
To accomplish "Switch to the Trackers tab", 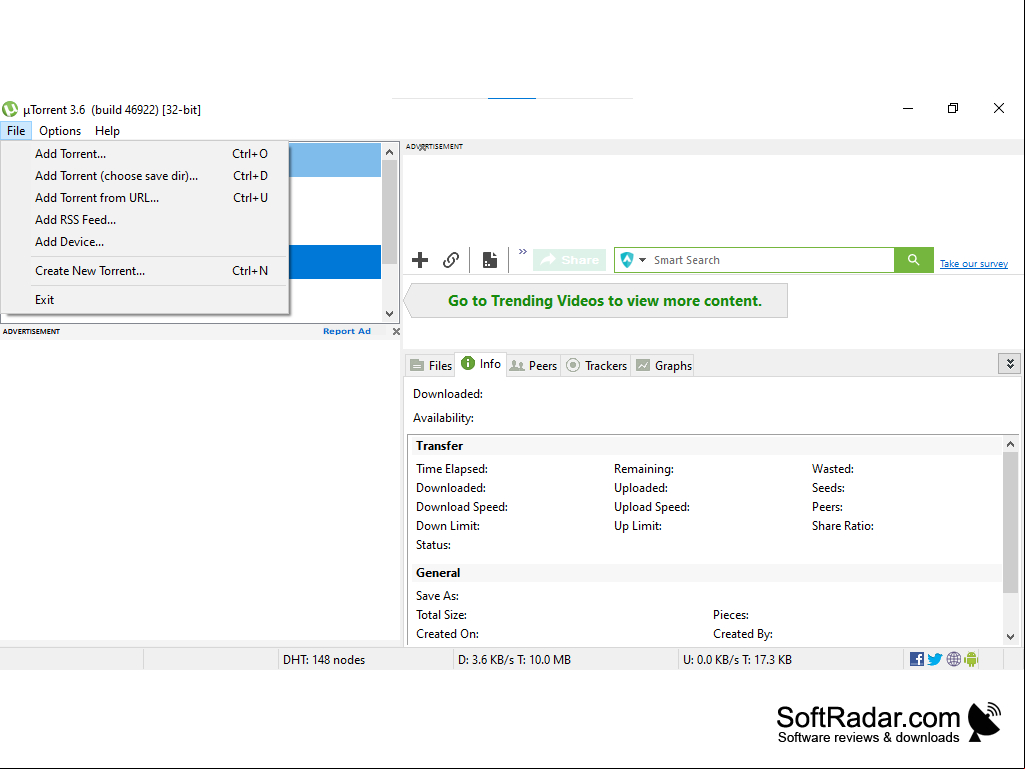I will [596, 366].
